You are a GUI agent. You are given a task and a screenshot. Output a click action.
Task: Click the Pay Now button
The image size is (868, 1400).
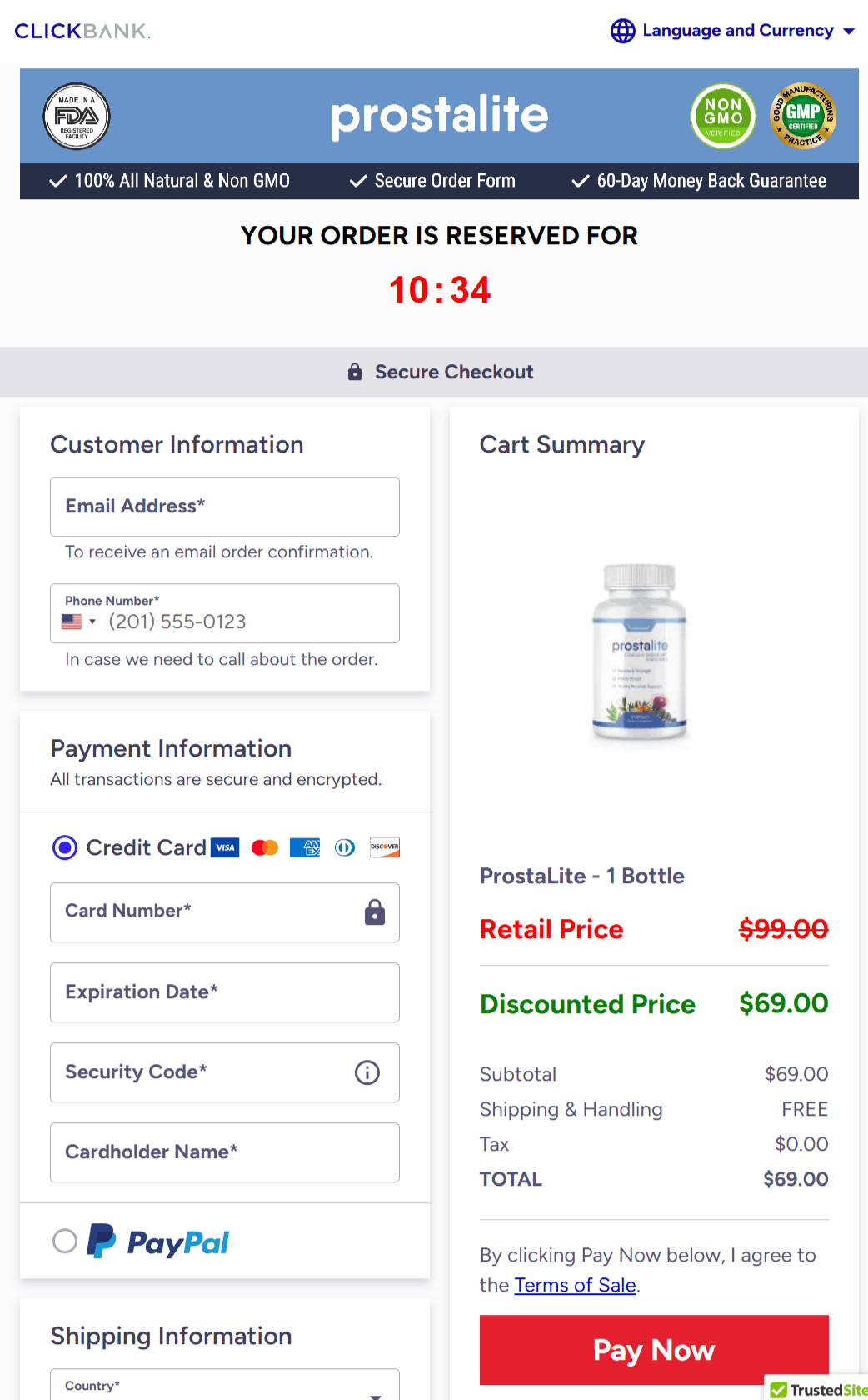(x=654, y=1350)
